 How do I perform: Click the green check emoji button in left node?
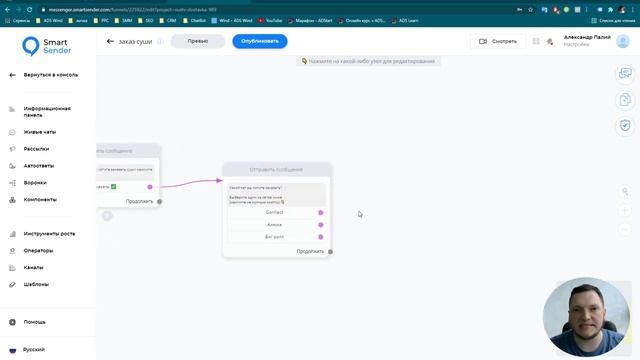(113, 187)
